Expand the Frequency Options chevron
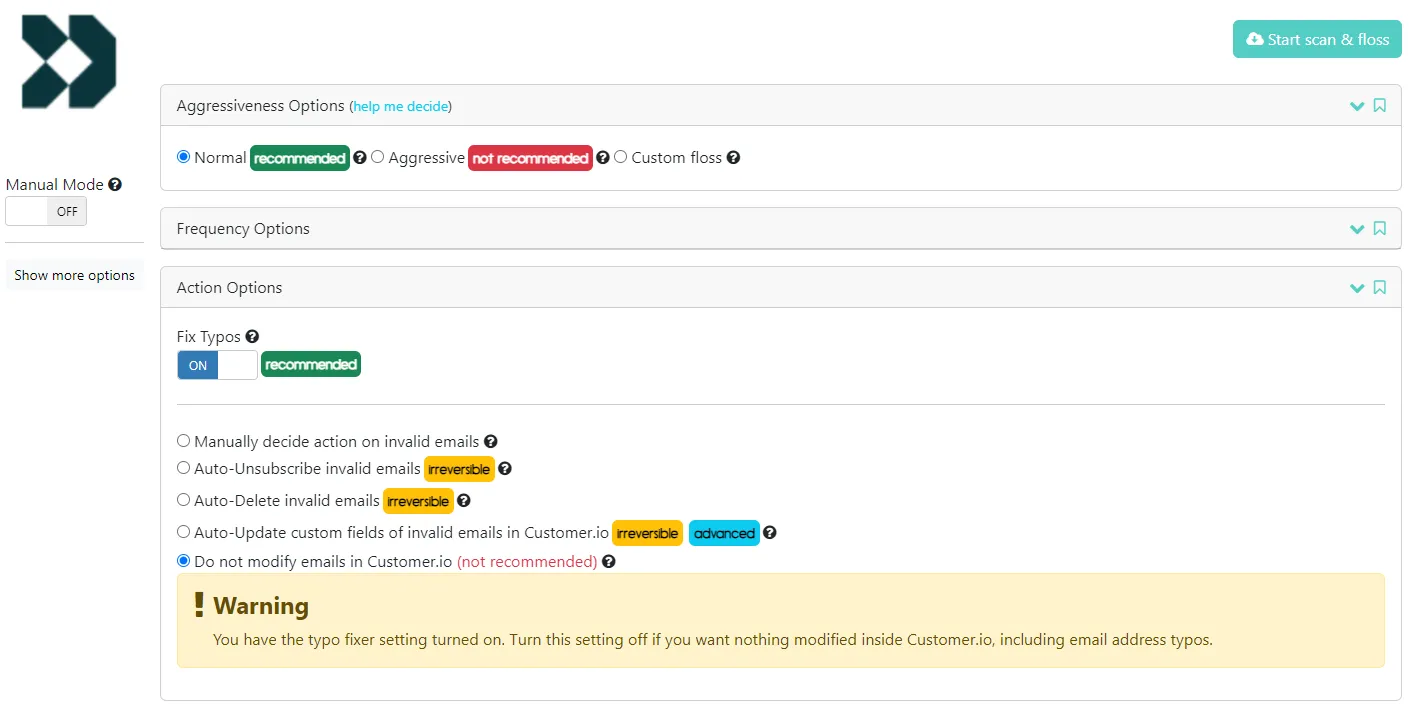 (x=1357, y=229)
